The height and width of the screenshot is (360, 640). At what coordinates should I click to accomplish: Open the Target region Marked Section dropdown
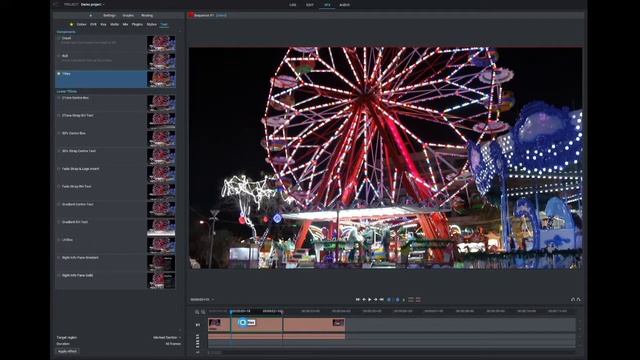pyautogui.click(x=167, y=338)
